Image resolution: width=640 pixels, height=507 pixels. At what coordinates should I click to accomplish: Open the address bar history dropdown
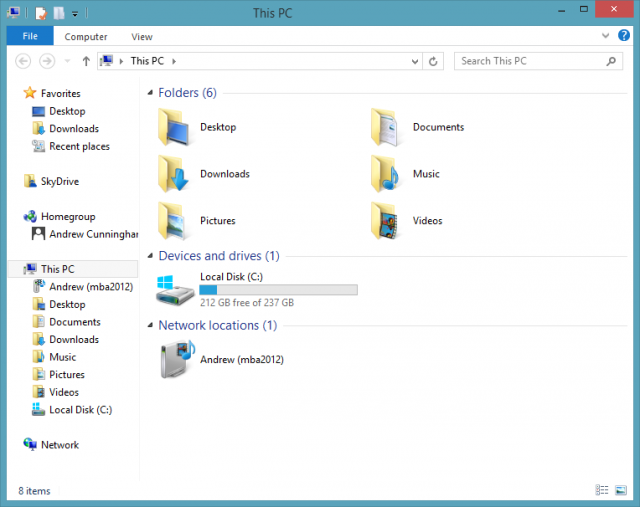pos(415,61)
